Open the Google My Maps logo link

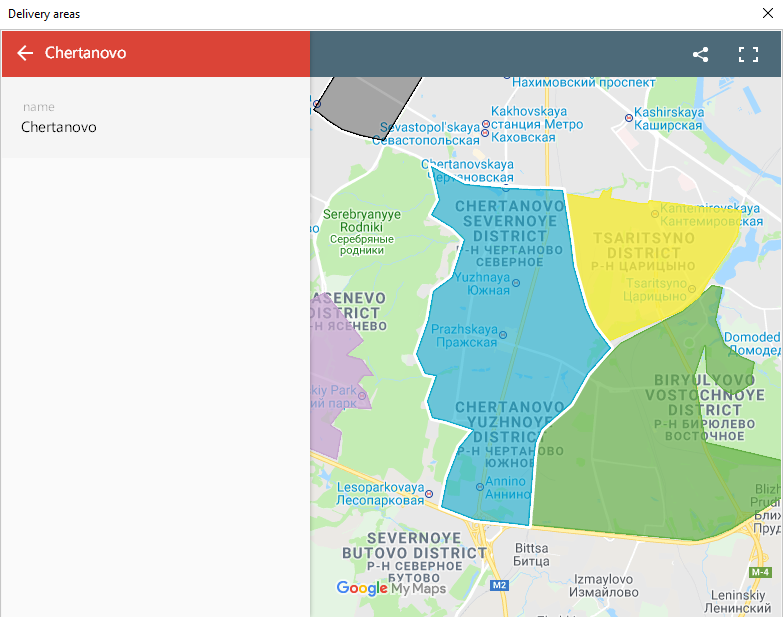click(x=390, y=589)
